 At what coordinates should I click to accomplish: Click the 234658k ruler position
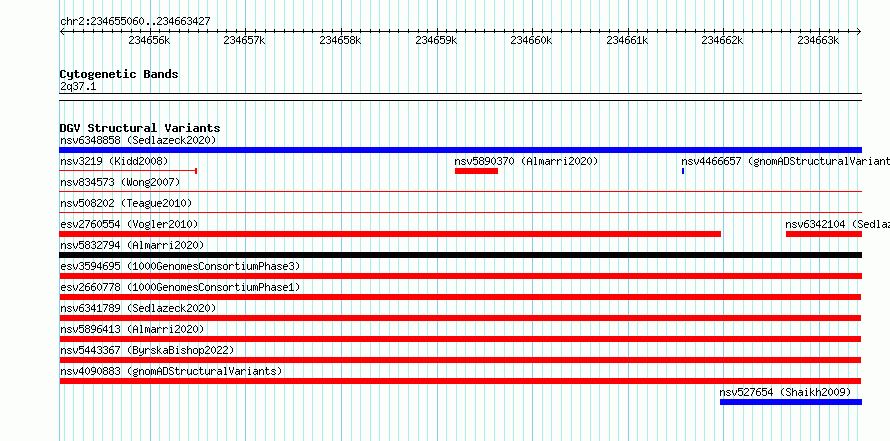point(340,41)
